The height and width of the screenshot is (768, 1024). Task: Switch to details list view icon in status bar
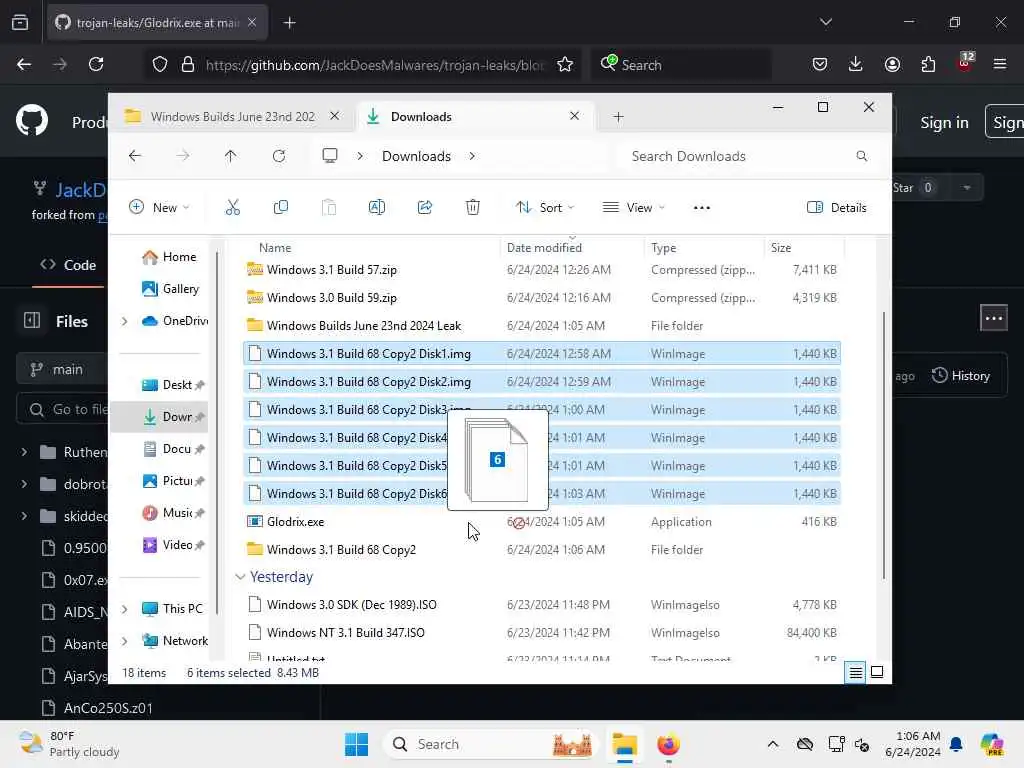pyautogui.click(x=856, y=672)
